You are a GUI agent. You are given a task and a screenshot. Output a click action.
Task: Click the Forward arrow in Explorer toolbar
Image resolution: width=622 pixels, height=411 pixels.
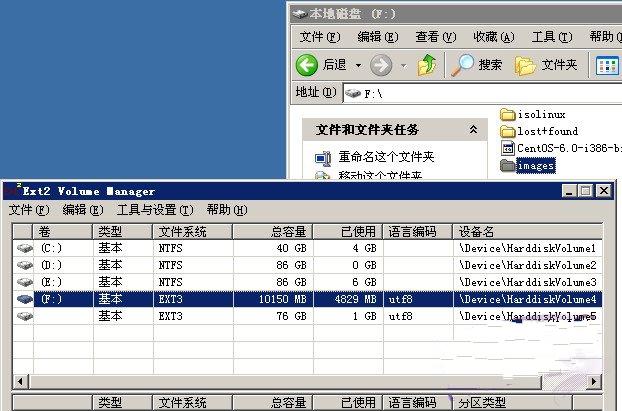point(381,65)
